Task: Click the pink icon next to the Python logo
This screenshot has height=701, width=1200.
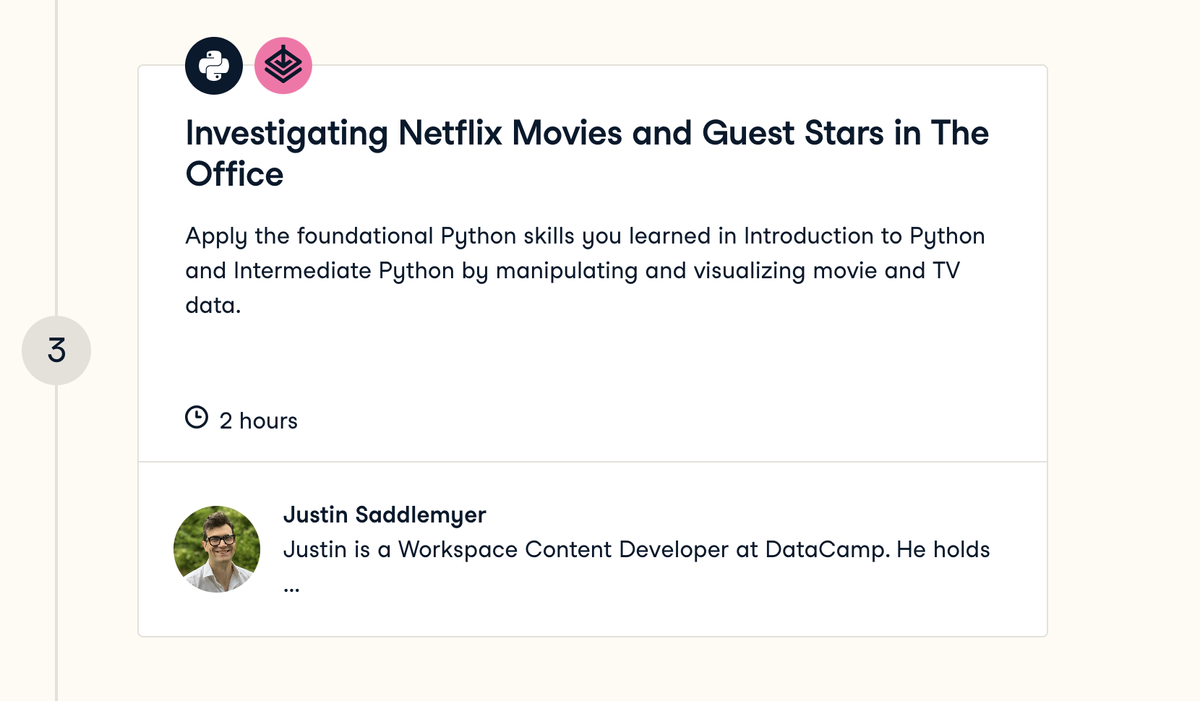Action: click(x=284, y=64)
